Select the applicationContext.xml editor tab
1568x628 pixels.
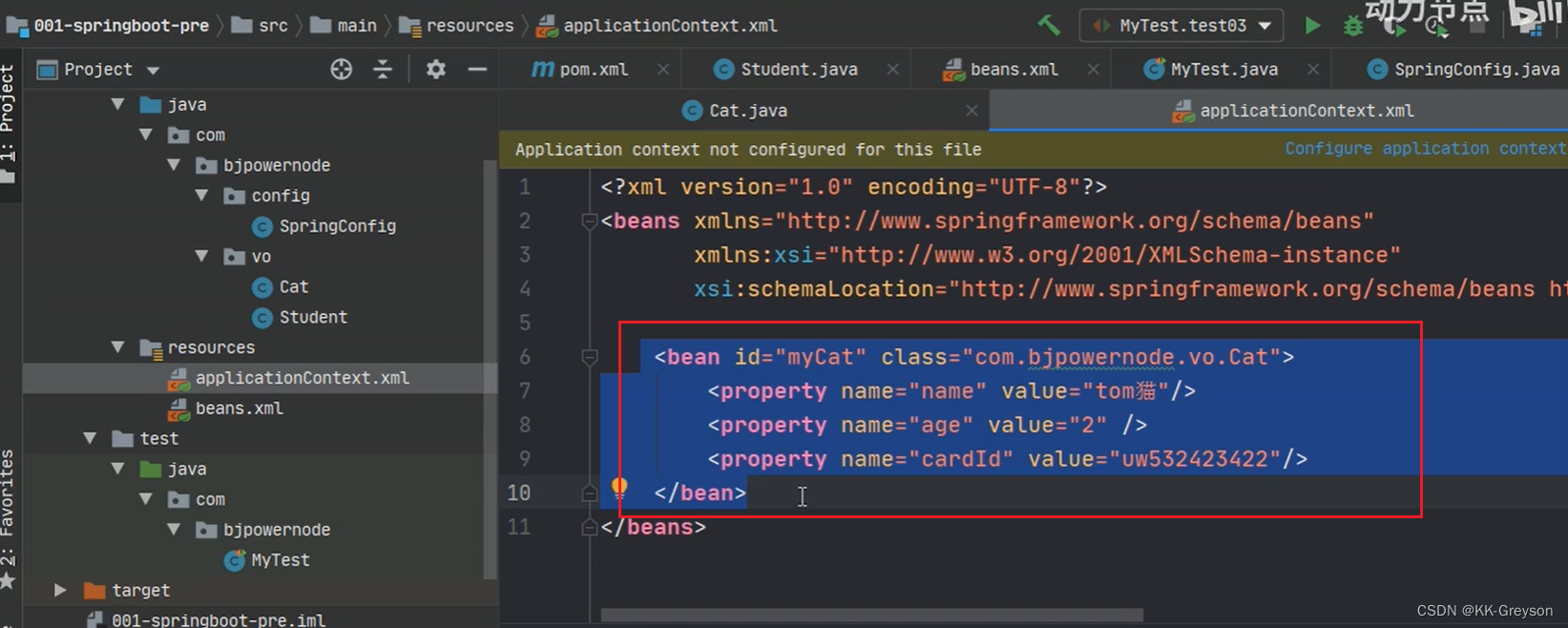[1293, 111]
